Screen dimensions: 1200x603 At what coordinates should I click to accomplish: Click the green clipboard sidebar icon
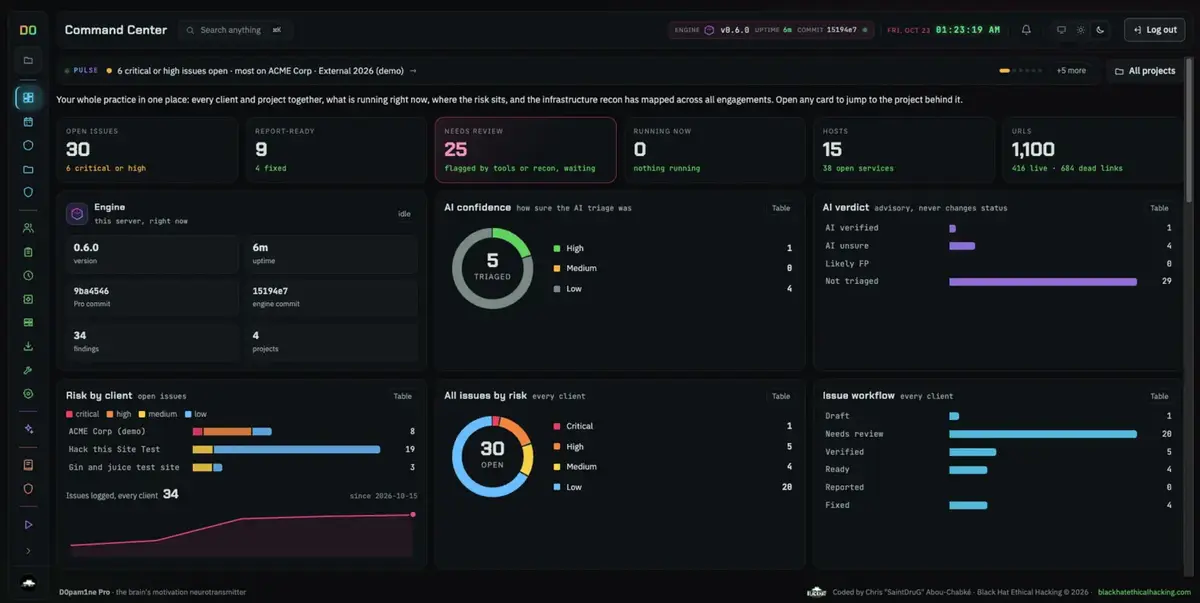28,252
